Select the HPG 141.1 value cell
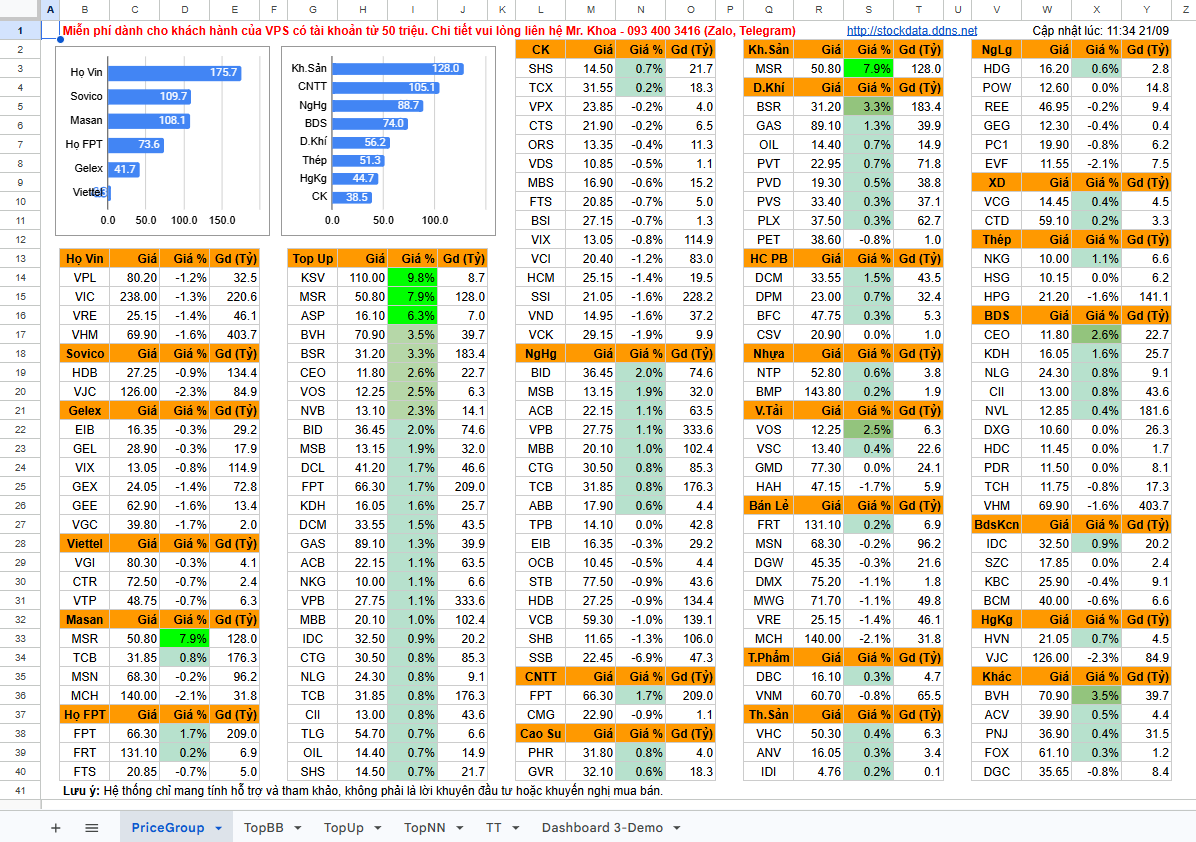The height and width of the screenshot is (842, 1196). pos(1146,297)
